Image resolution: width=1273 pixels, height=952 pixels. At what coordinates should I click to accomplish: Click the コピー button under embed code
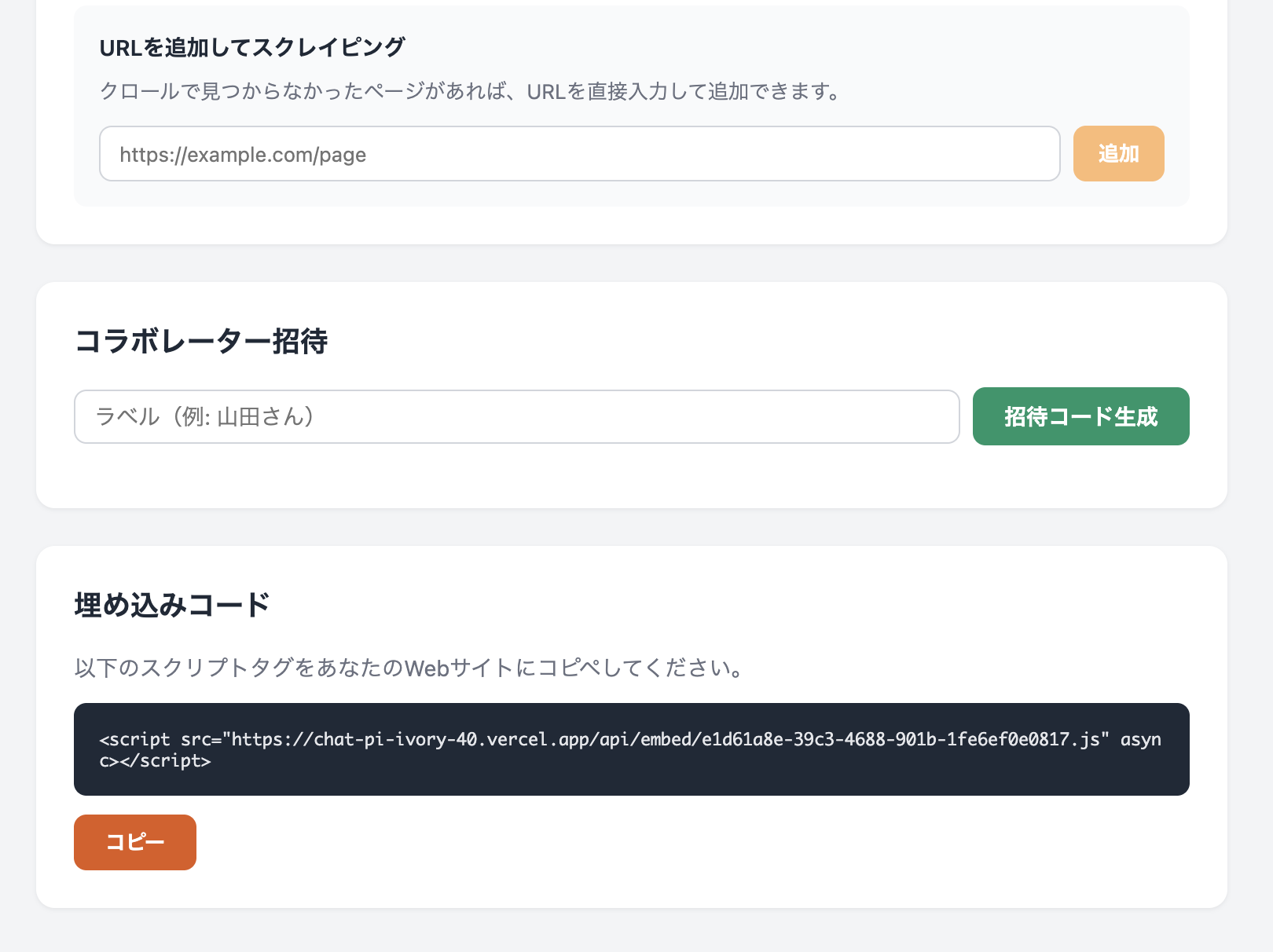click(135, 842)
